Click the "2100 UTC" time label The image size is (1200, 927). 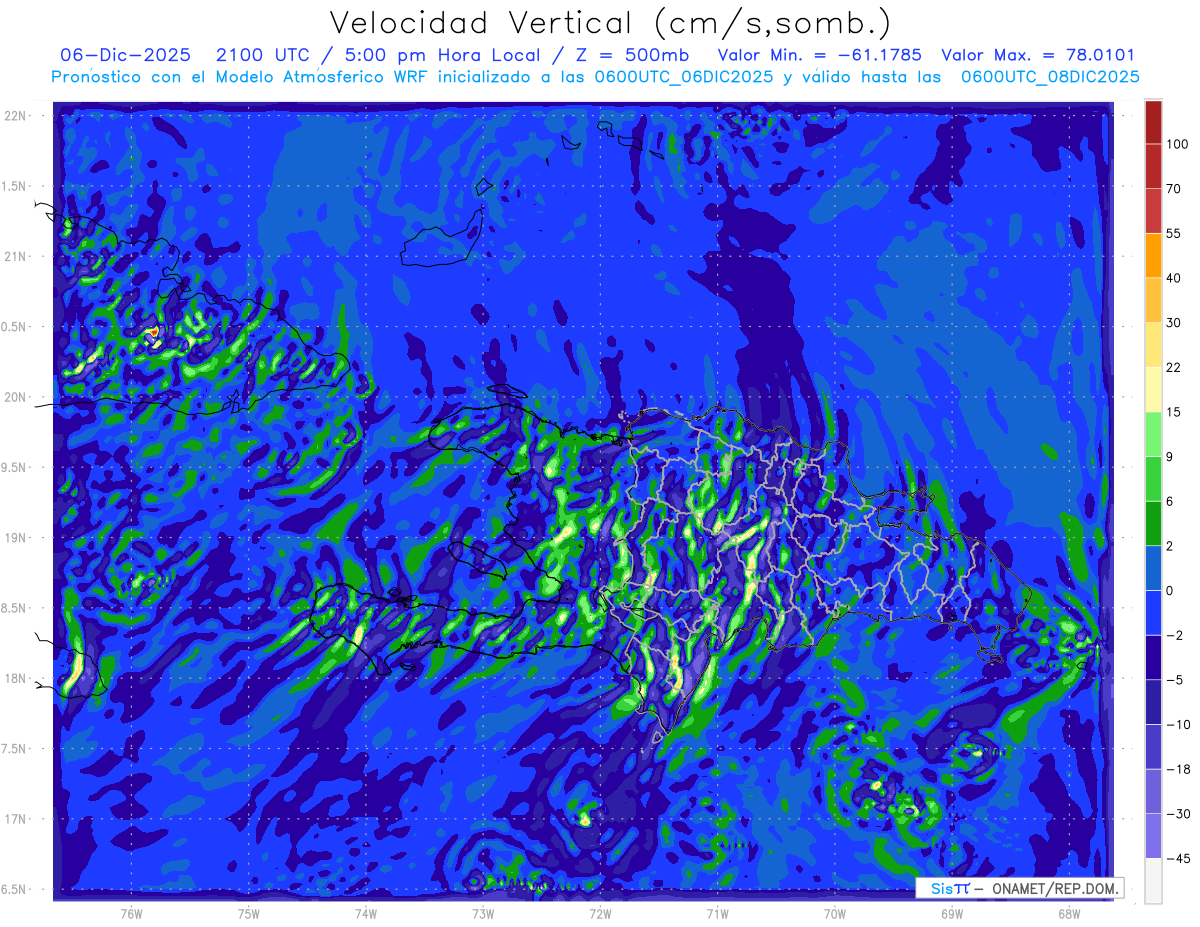(263, 55)
